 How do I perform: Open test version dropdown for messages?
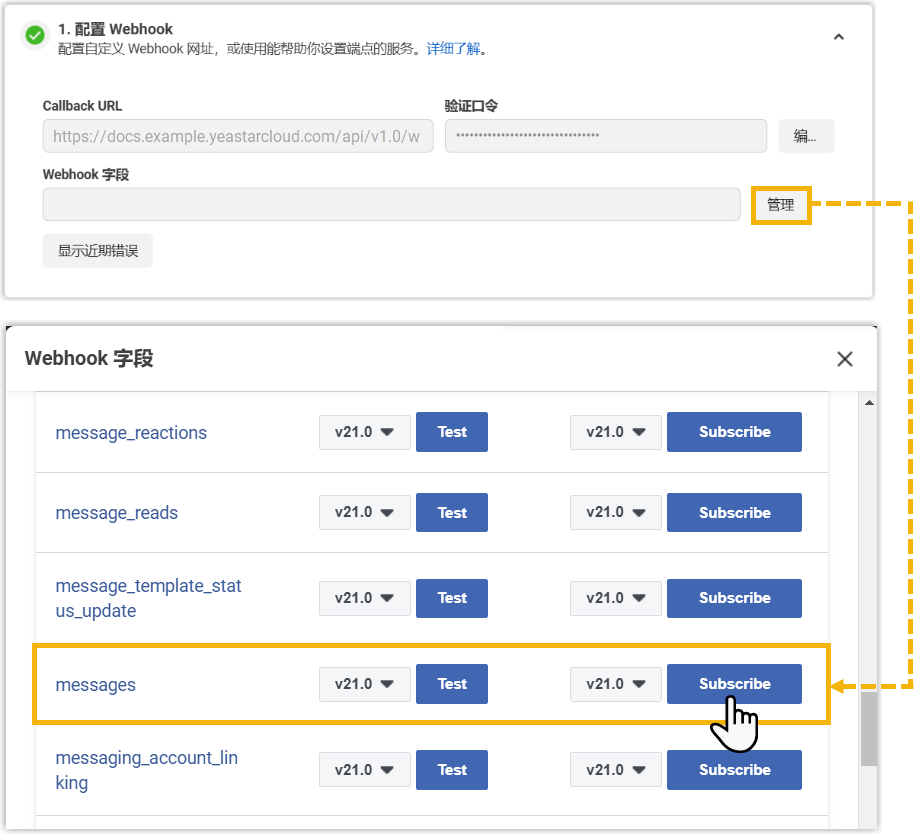pyautogui.click(x=364, y=684)
